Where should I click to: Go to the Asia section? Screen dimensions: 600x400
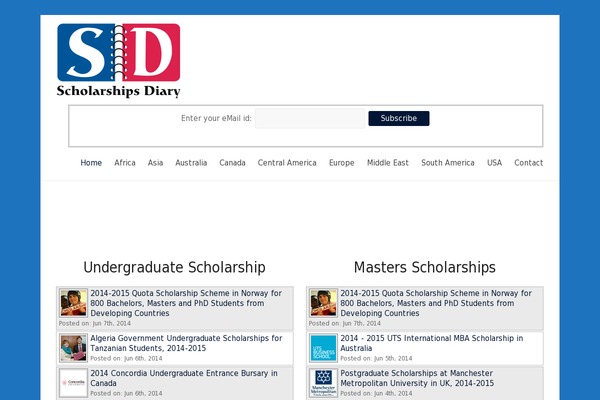tap(155, 163)
